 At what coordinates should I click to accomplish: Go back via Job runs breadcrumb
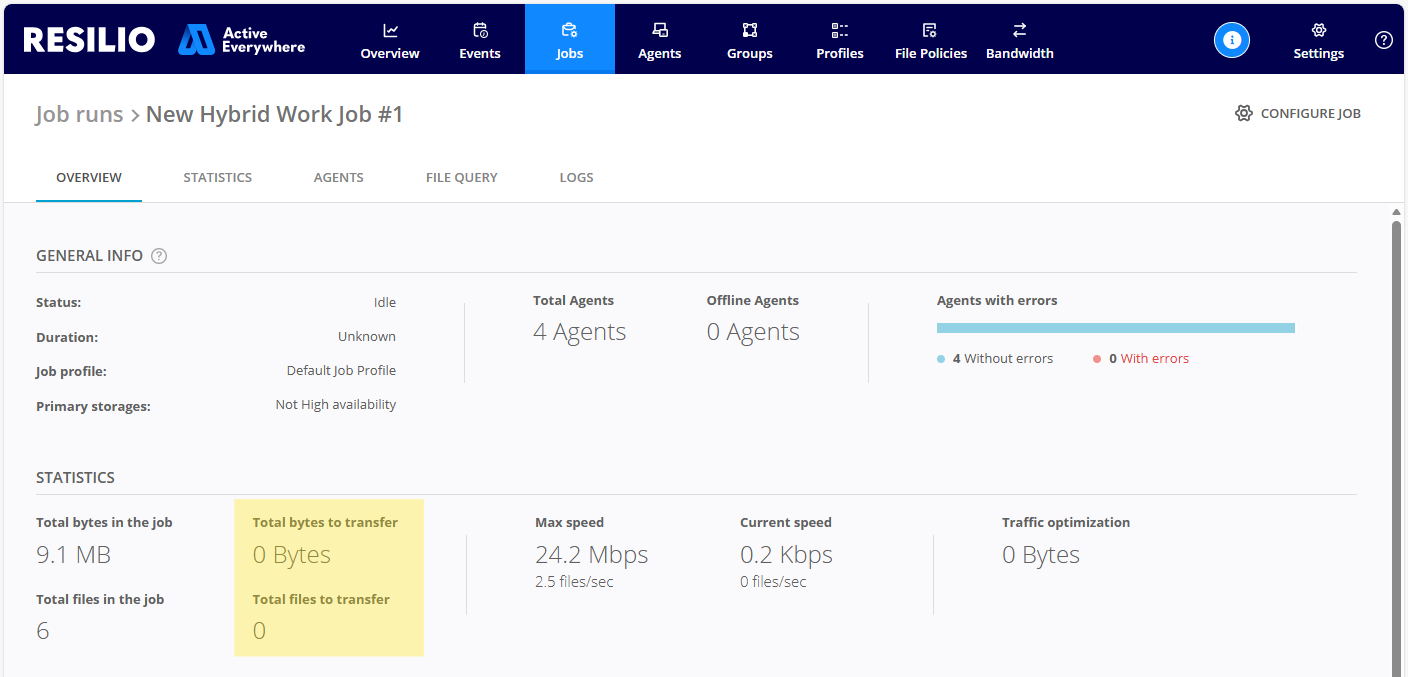coord(79,114)
